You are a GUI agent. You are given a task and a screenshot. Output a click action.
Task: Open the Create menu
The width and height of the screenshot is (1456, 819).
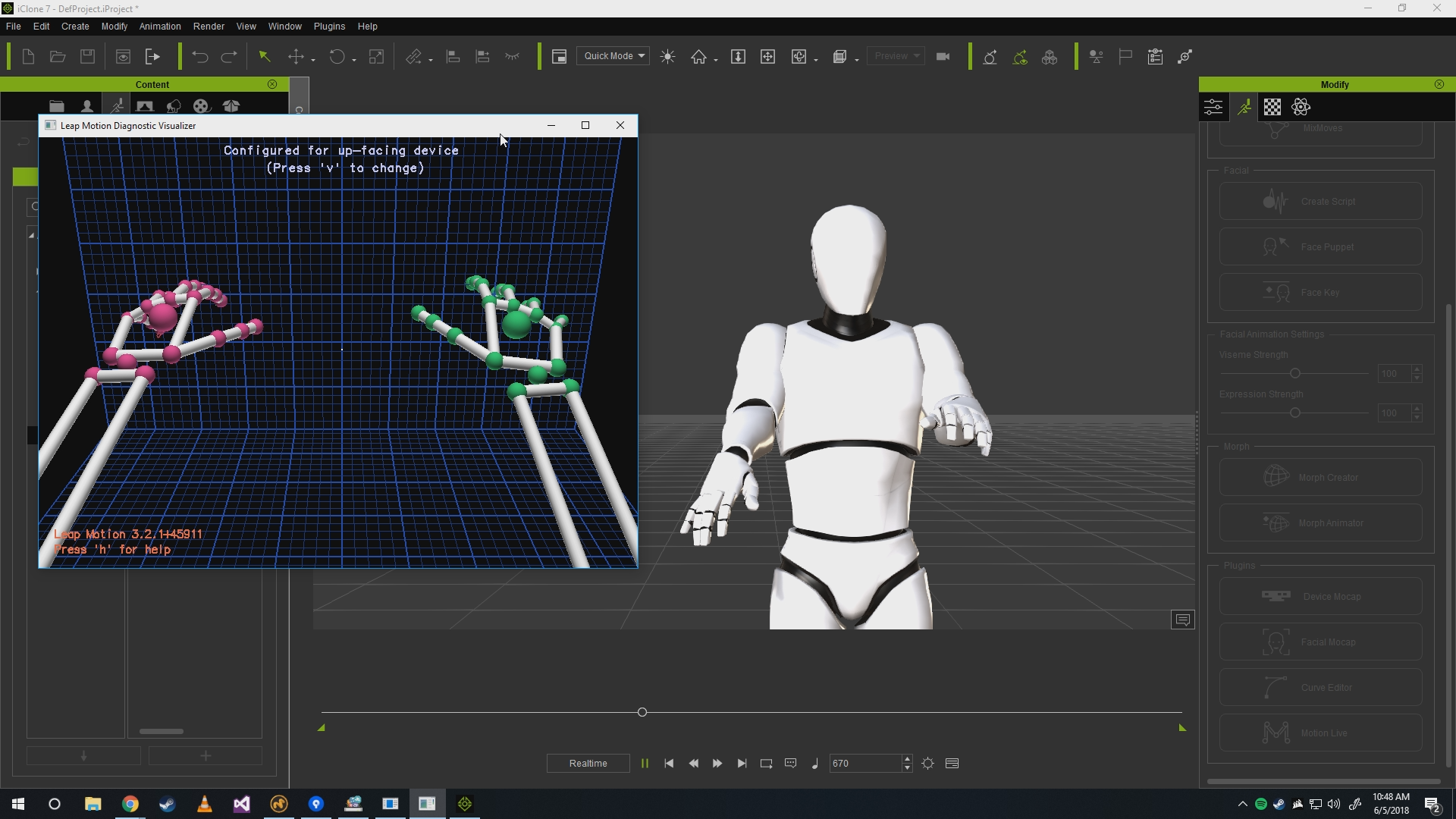coord(75,27)
